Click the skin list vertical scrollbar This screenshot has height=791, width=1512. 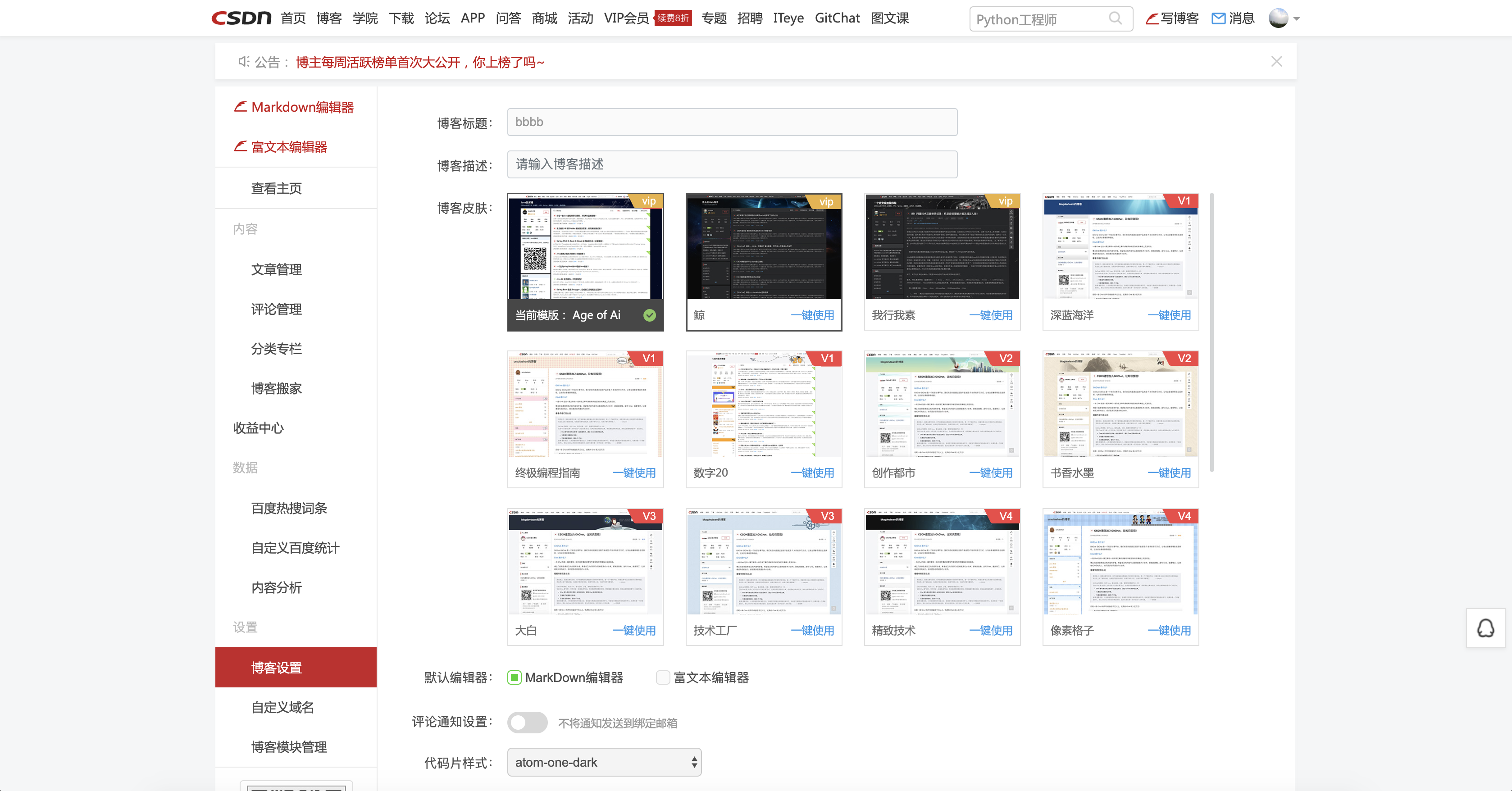click(x=1211, y=332)
